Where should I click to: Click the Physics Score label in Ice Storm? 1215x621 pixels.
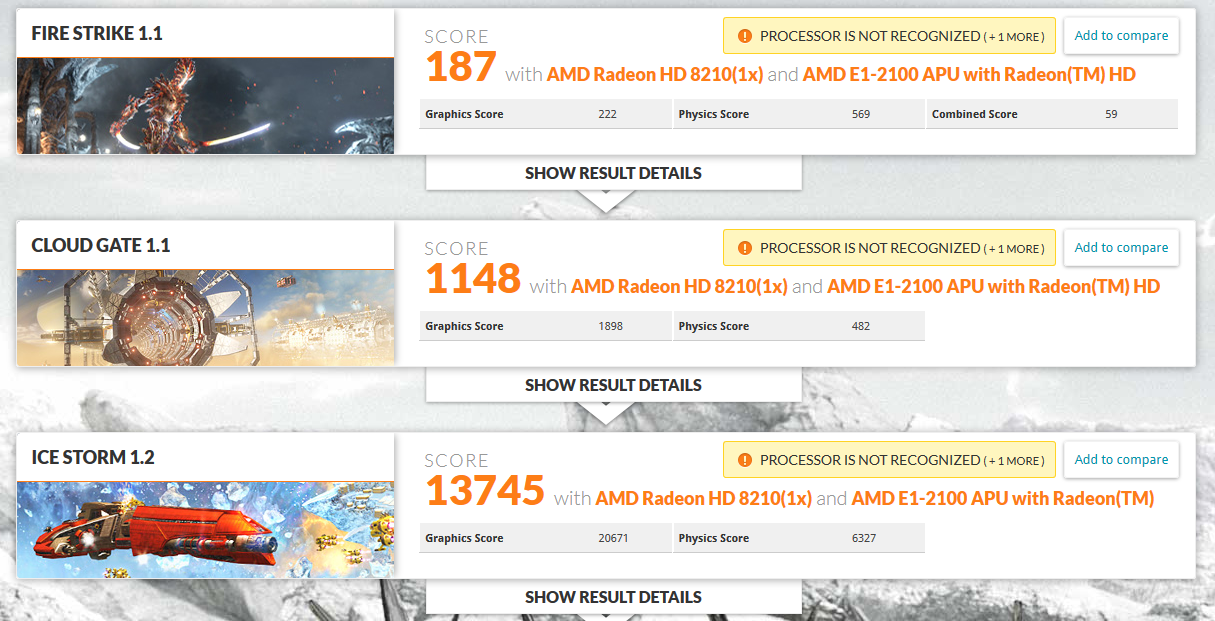pos(713,538)
